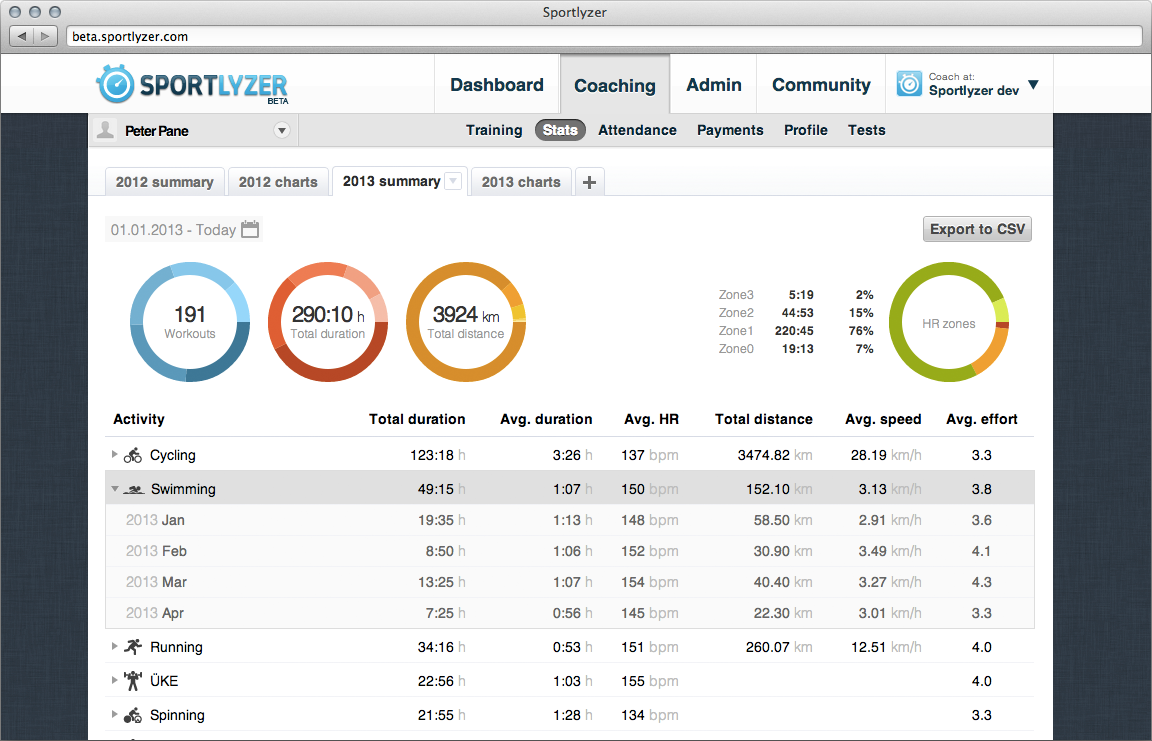The image size is (1152, 741).
Task: Click the Sportlyzer stopwatch logo
Action: pos(115,84)
